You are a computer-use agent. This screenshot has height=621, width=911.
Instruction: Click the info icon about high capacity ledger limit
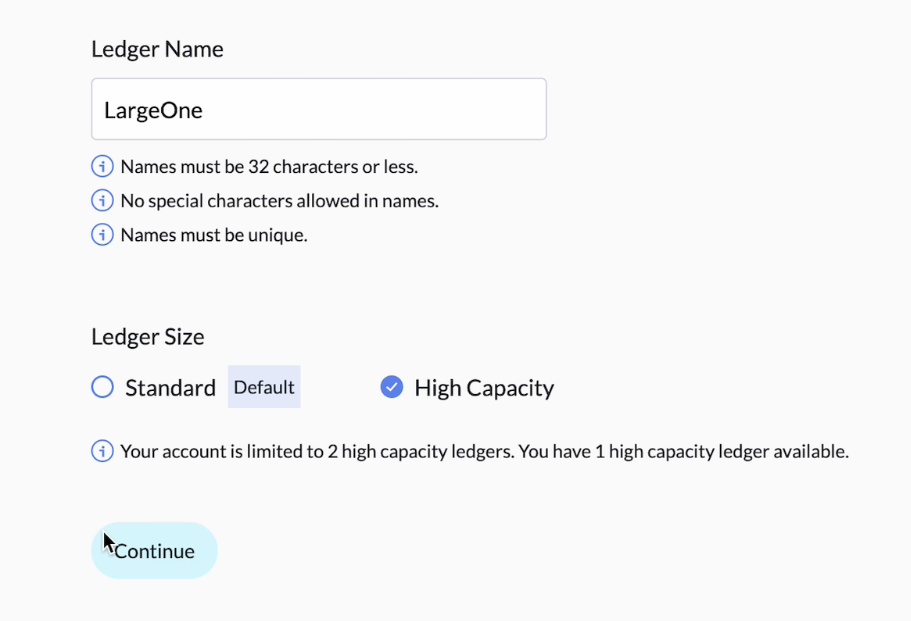(x=102, y=451)
